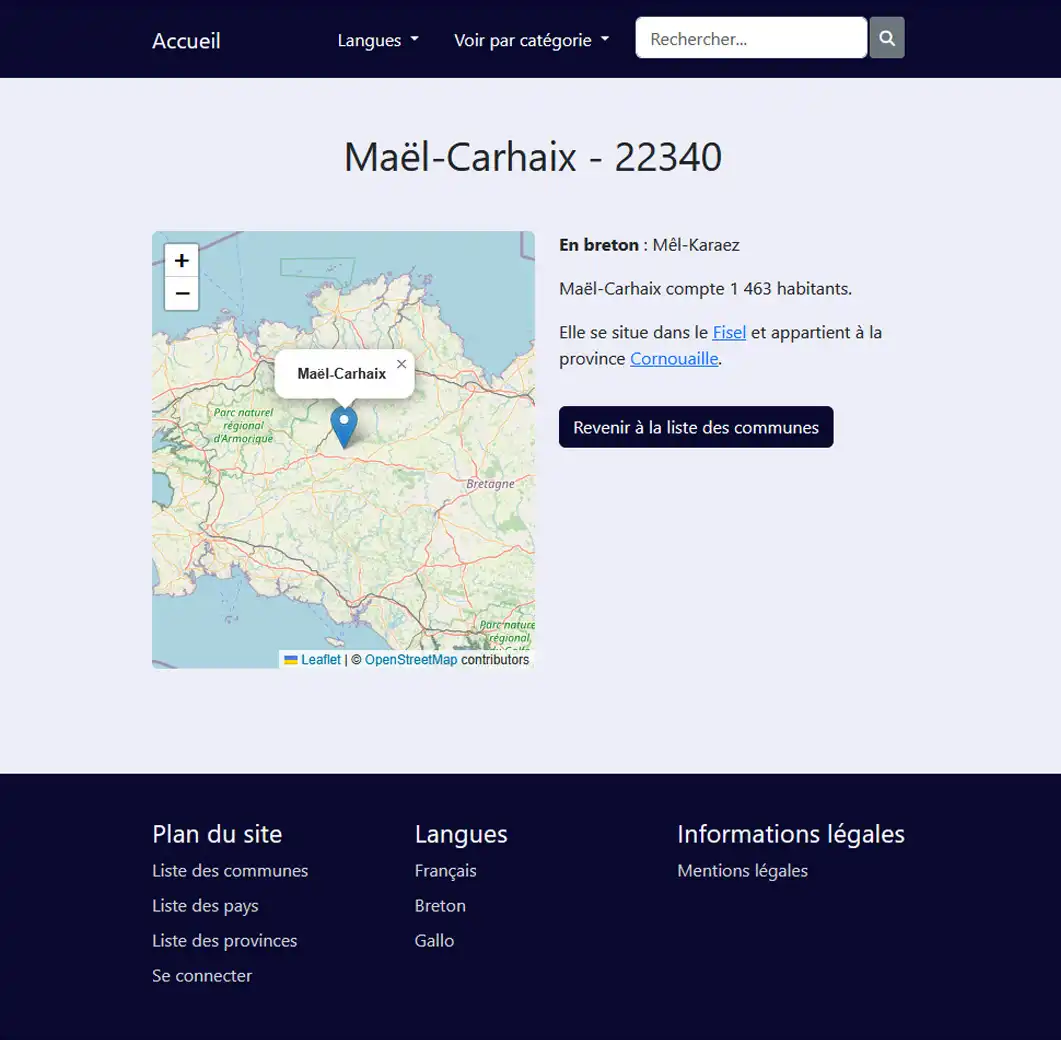Close the Maël-Carhaix map popup
This screenshot has height=1040, width=1061.
401,364
